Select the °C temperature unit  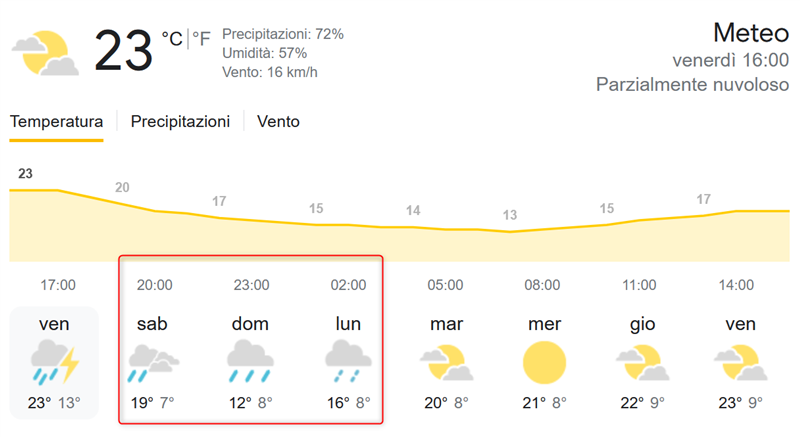172,39
